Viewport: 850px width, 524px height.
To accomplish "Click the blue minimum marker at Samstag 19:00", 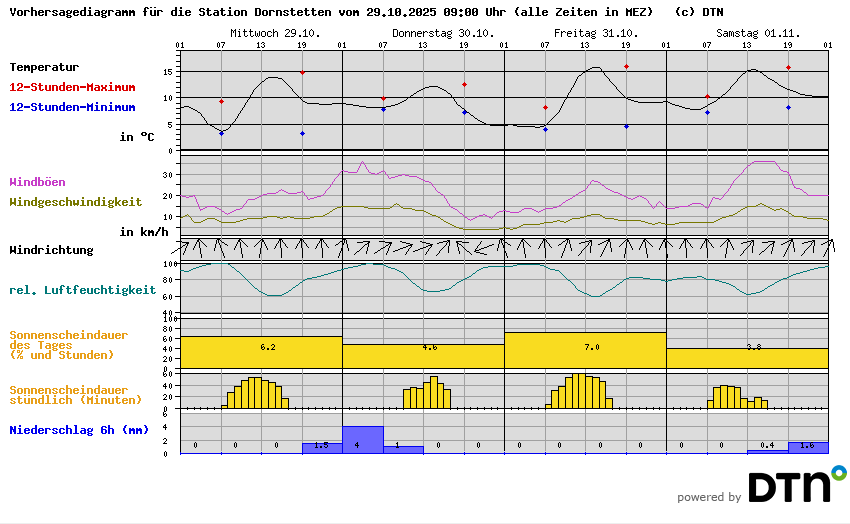I will tap(788, 107).
